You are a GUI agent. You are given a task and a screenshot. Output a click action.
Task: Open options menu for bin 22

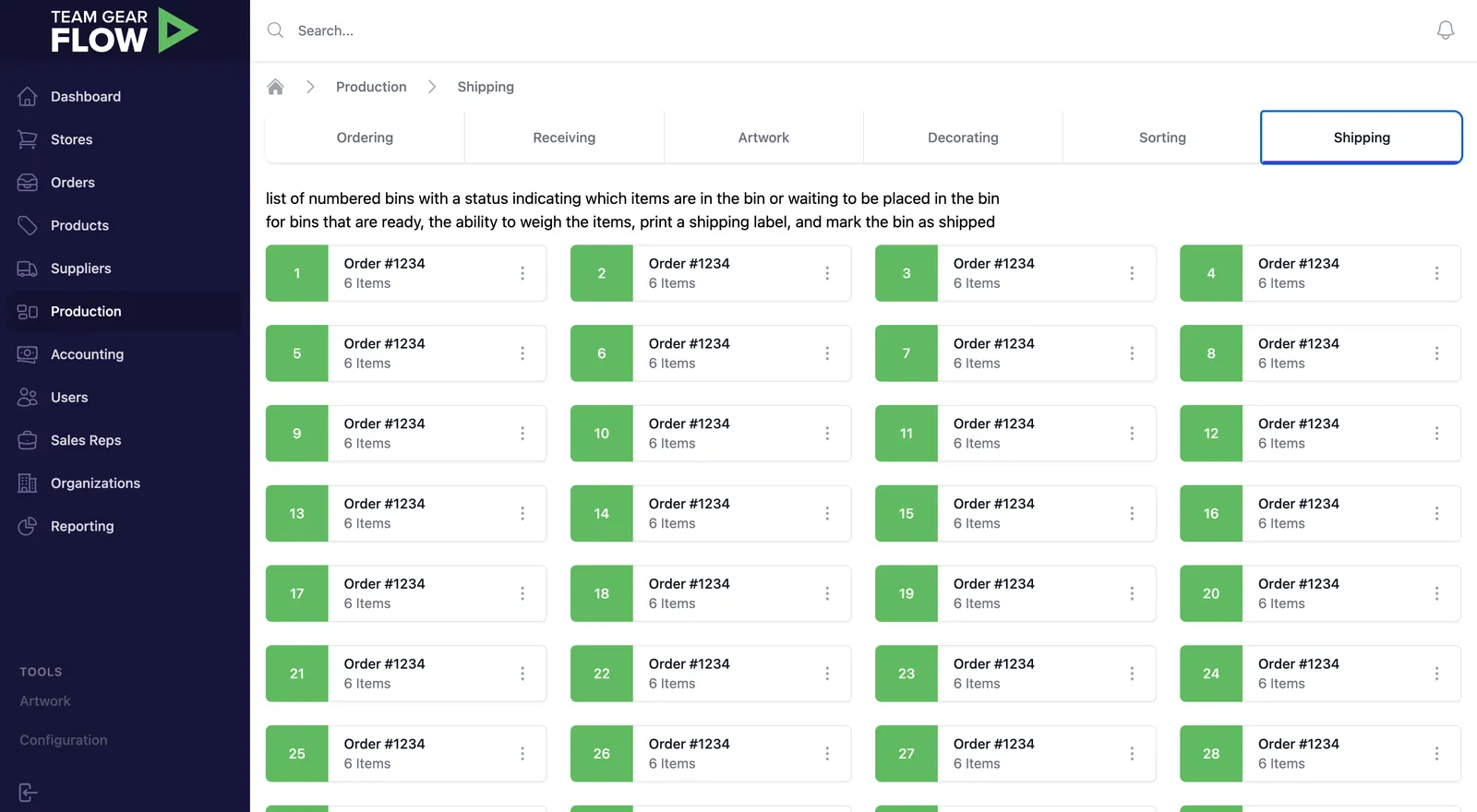[x=827, y=674]
